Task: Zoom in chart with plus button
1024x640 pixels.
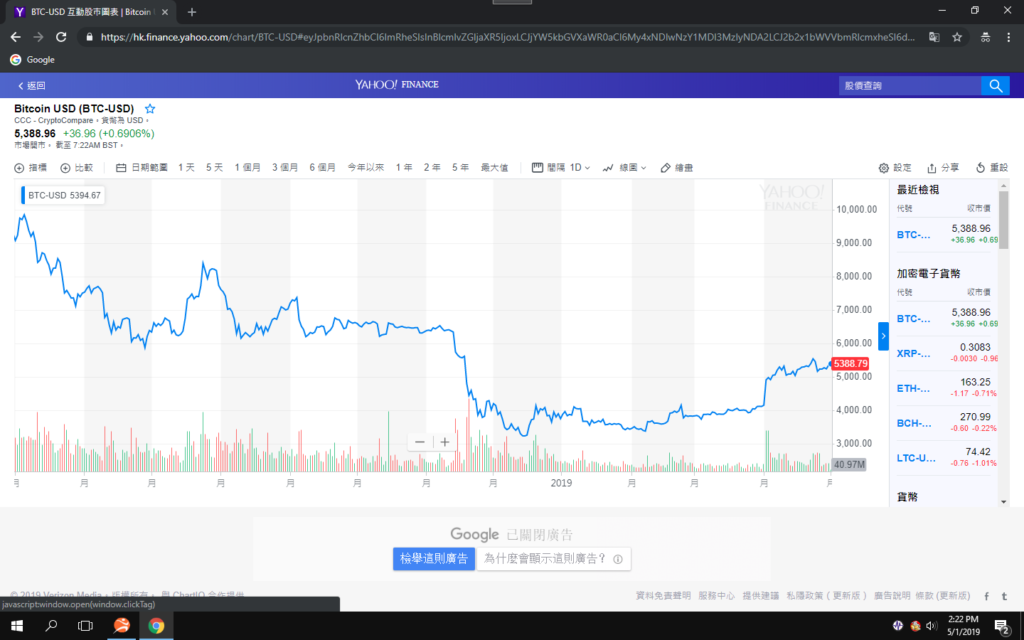Action: coord(445,442)
